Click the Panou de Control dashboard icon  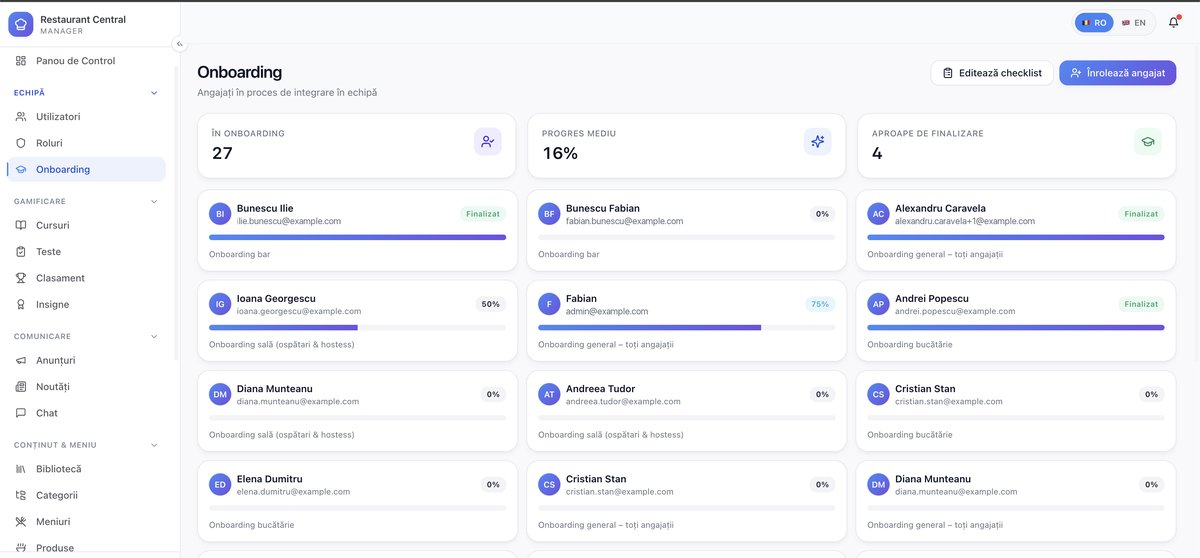click(x=21, y=61)
